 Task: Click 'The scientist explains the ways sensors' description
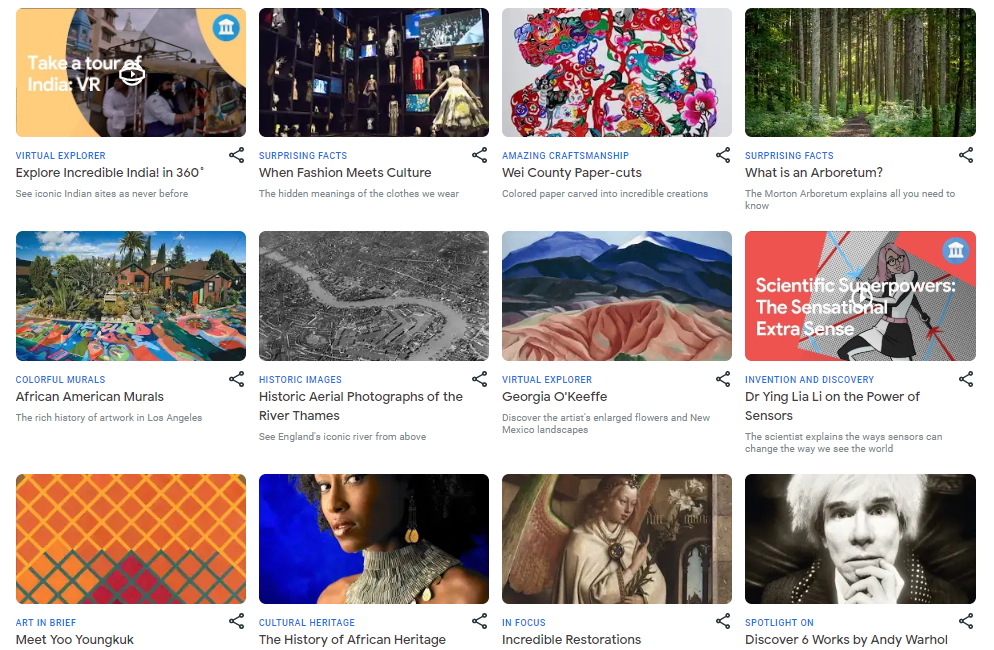click(844, 442)
